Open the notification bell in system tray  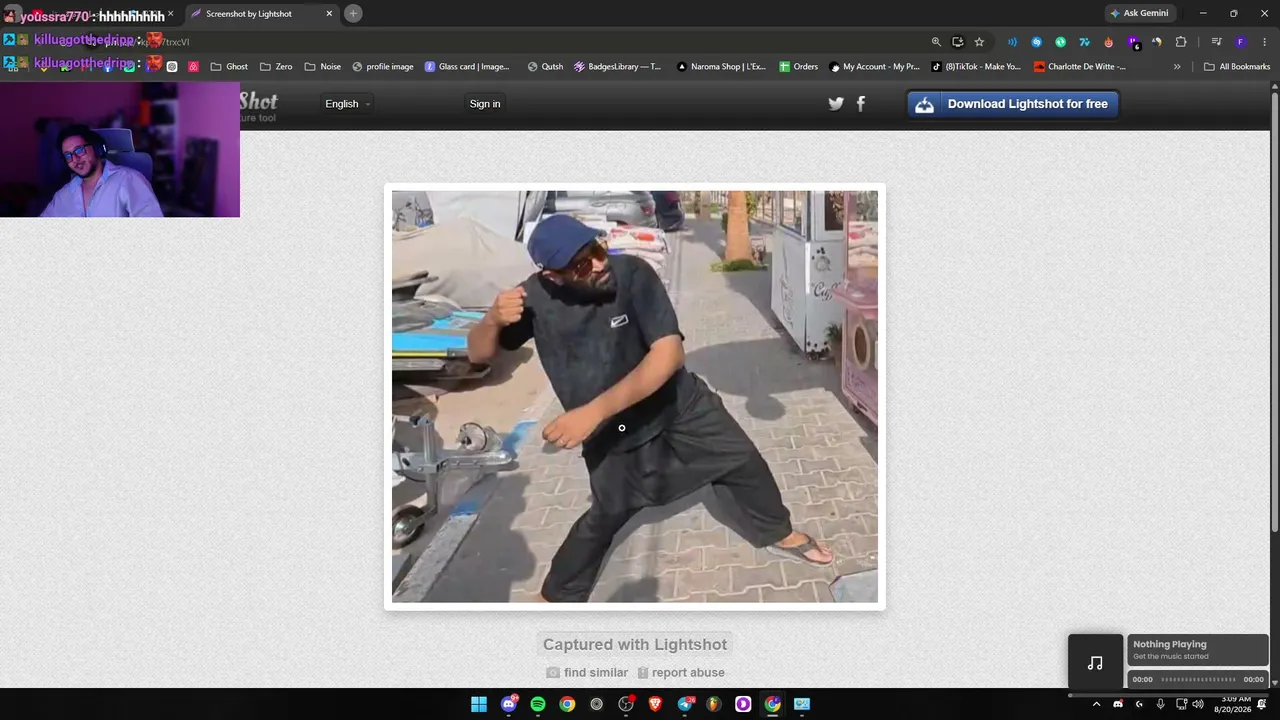point(1262,704)
